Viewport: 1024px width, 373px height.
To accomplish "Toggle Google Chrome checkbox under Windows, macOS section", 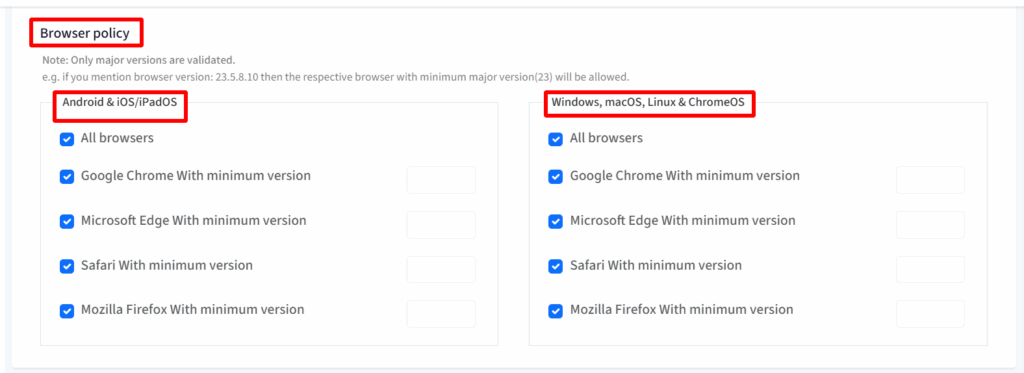I will pos(556,177).
